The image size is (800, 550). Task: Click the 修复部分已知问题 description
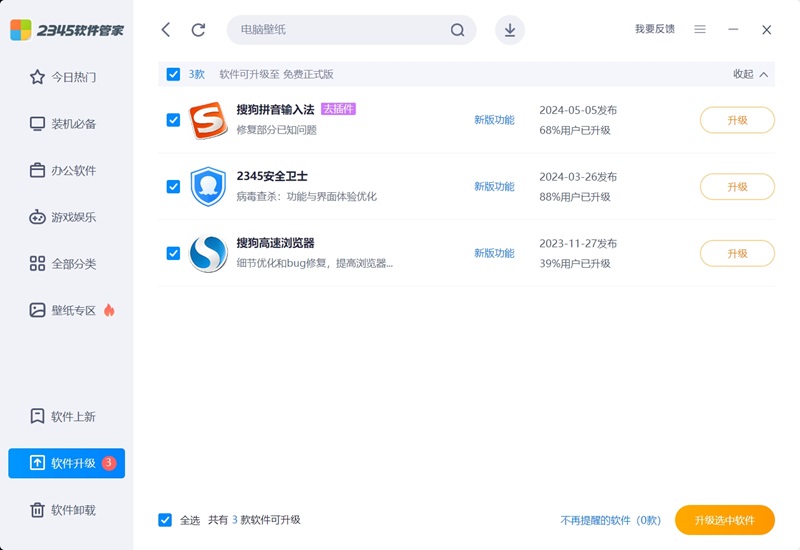[x=277, y=130]
